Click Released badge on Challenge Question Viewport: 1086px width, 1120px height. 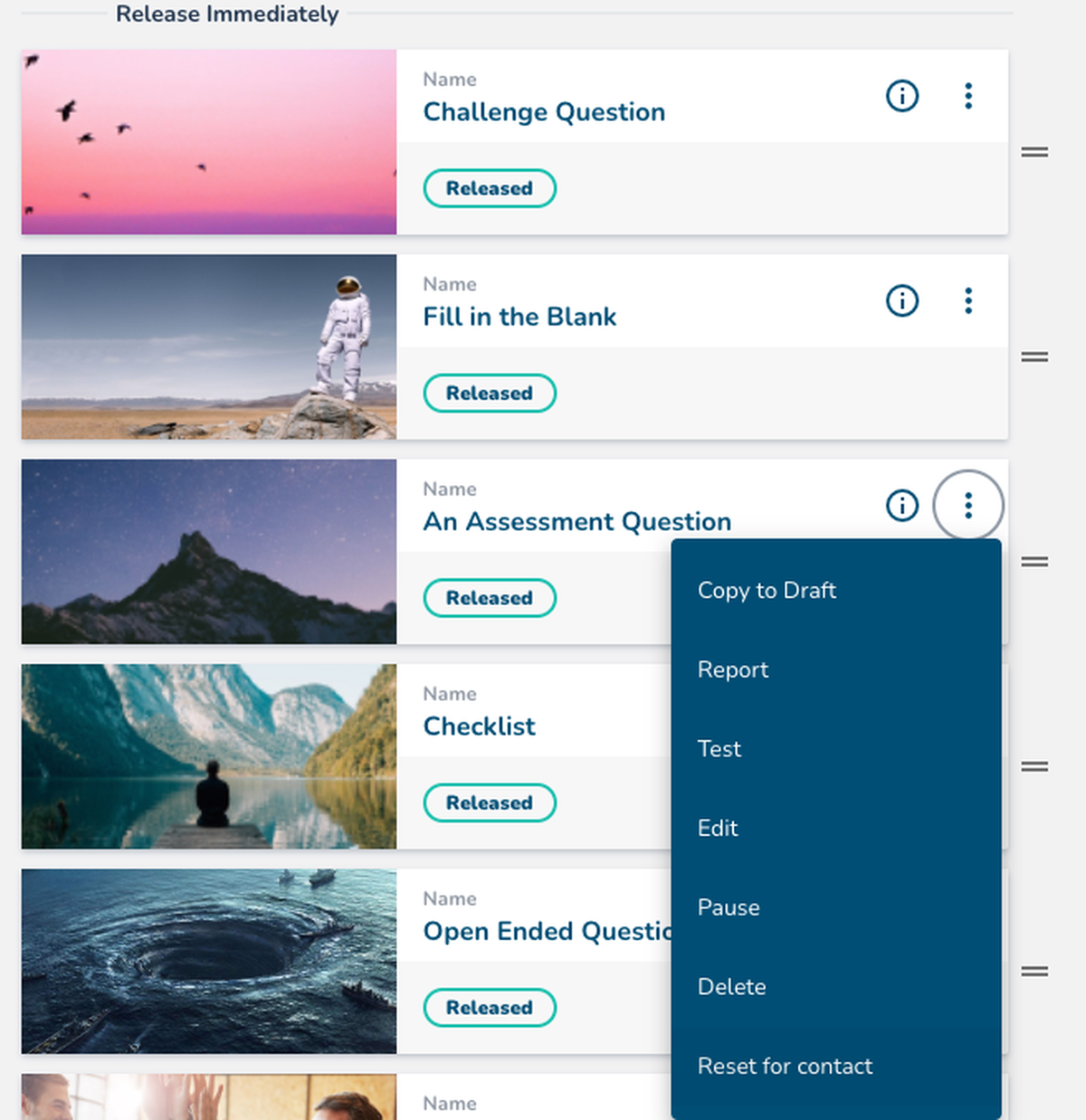tap(490, 188)
